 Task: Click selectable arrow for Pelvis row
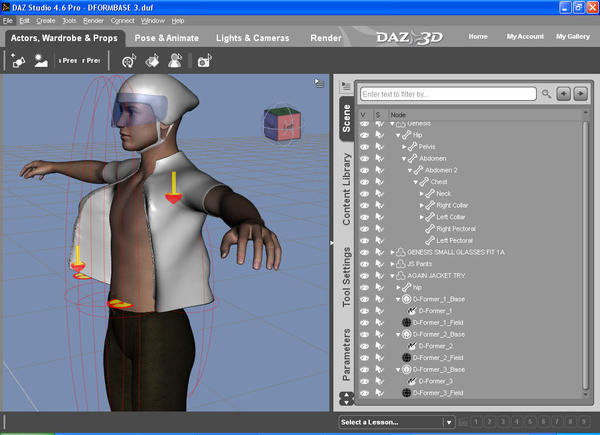(379, 147)
